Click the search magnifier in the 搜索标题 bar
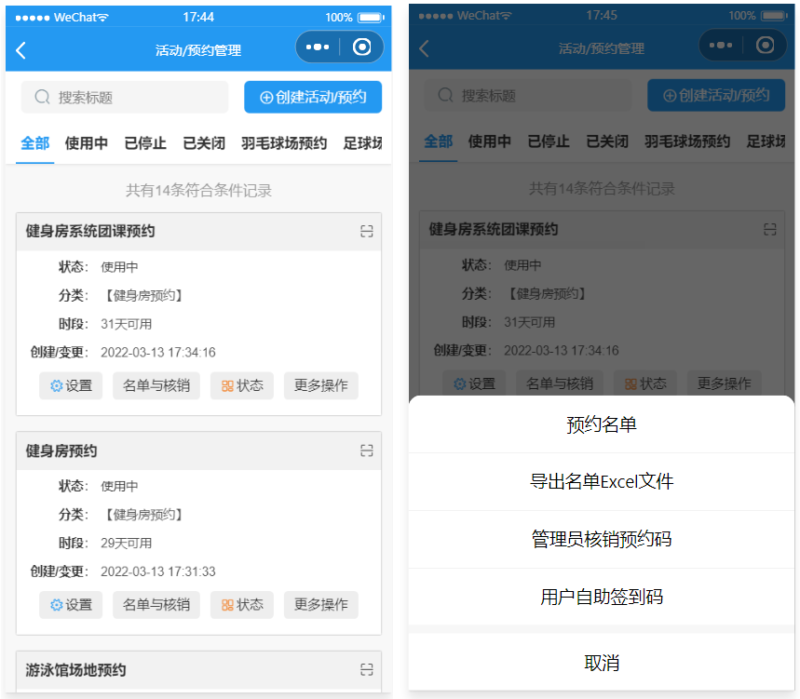 pyautogui.click(x=42, y=96)
